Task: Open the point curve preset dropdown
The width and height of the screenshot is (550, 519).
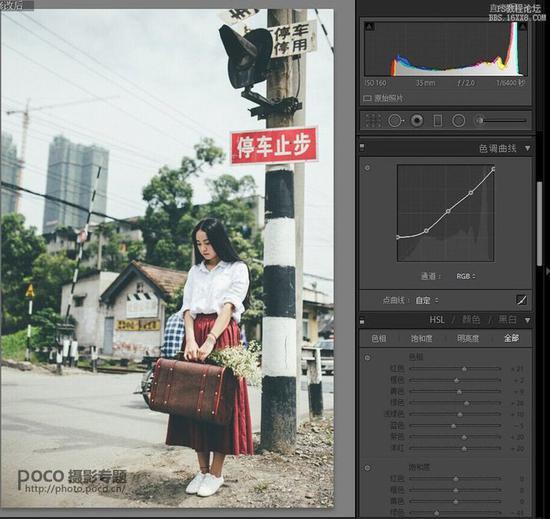Action: pyautogui.click(x=427, y=301)
